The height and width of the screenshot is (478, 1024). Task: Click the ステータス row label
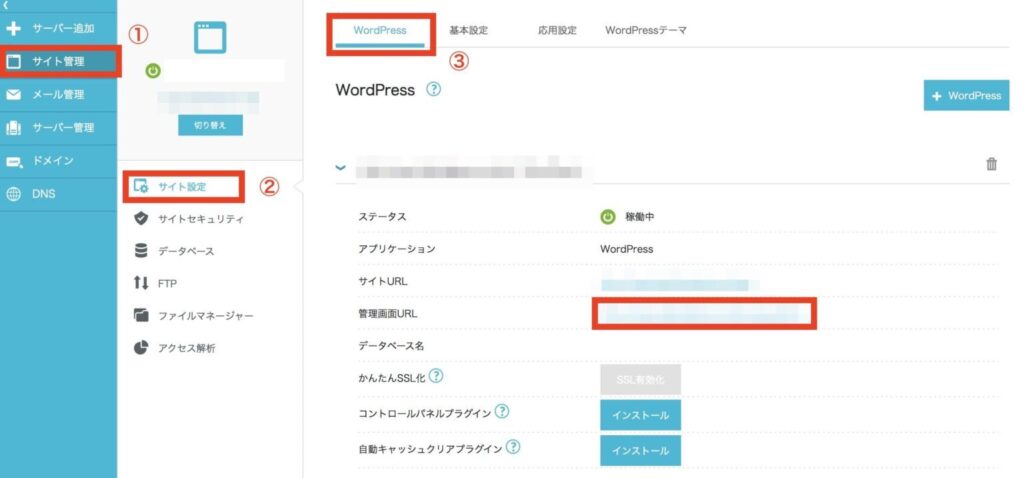(382, 217)
